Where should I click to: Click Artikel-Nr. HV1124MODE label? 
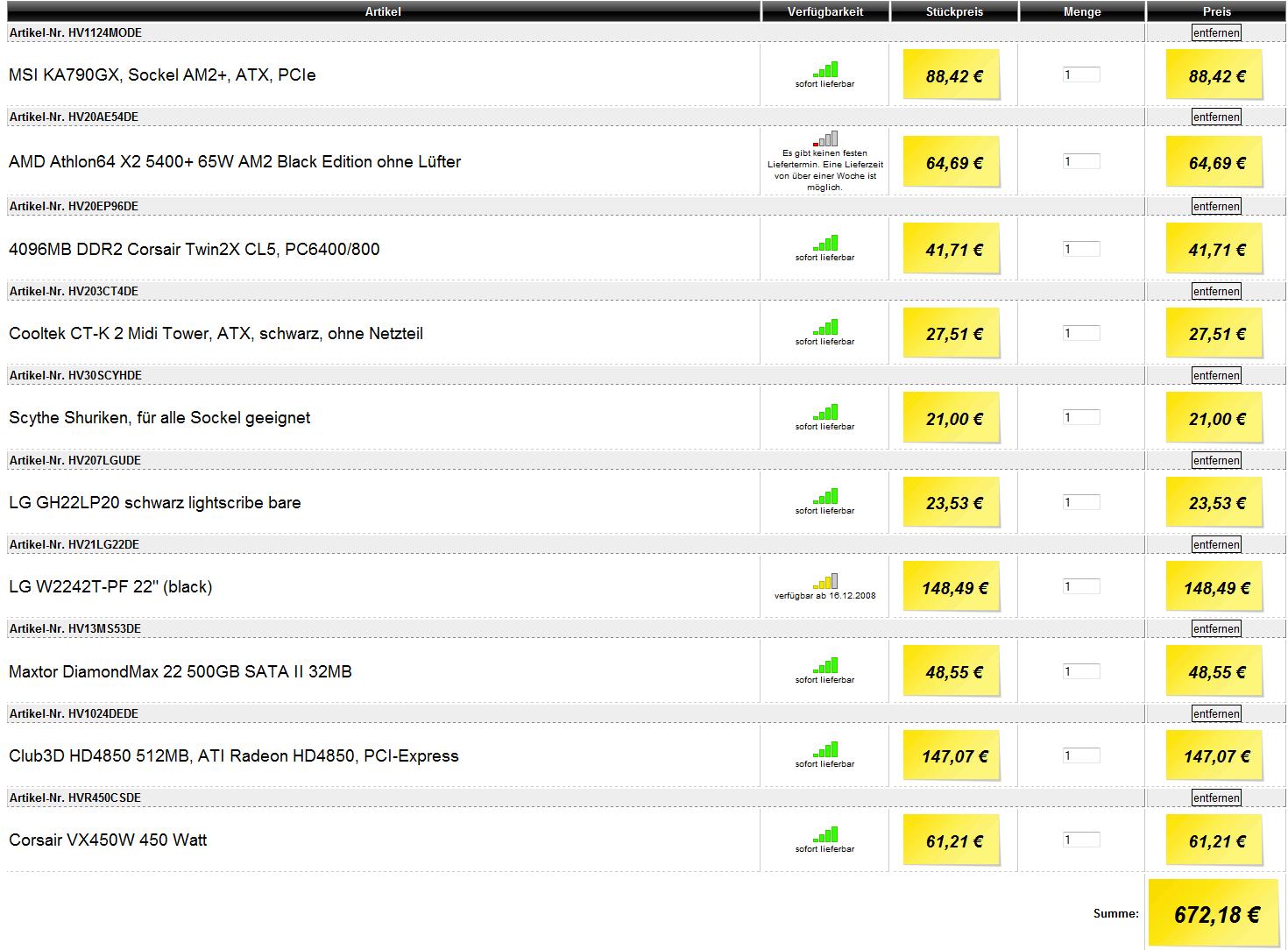pyautogui.click(x=75, y=32)
